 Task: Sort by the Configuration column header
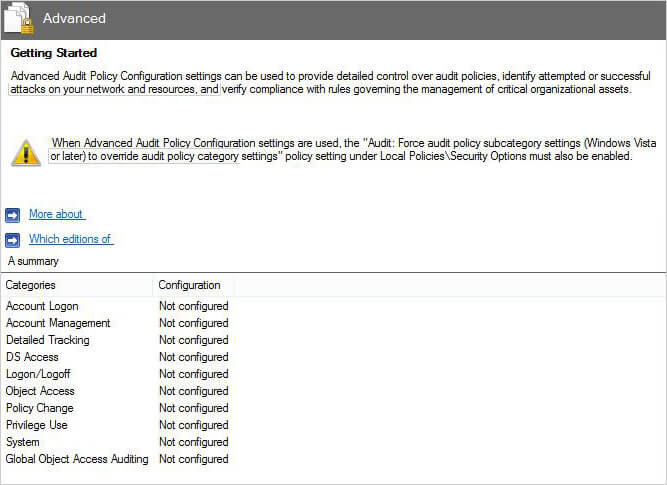pyautogui.click(x=190, y=285)
